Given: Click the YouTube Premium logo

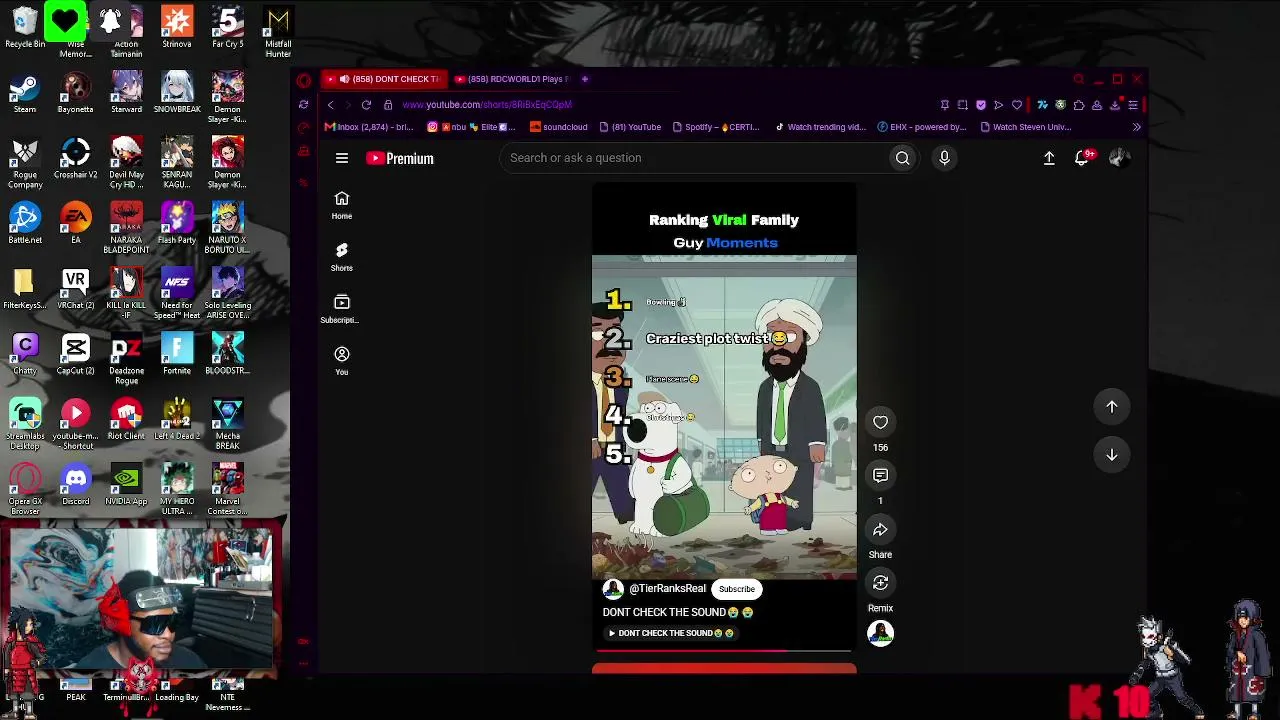Looking at the screenshot, I should (400, 158).
